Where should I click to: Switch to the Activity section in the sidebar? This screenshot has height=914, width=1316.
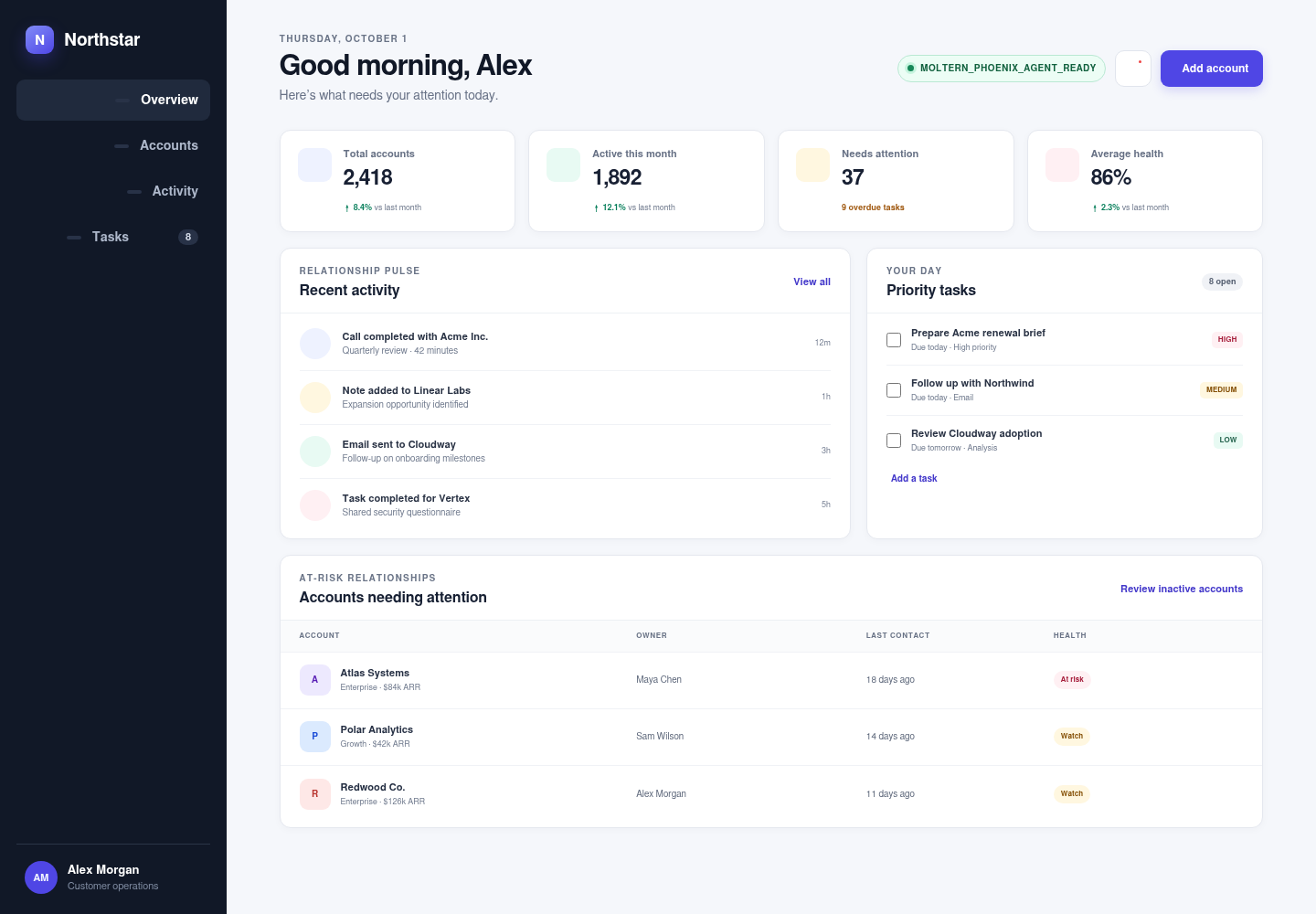[113, 191]
